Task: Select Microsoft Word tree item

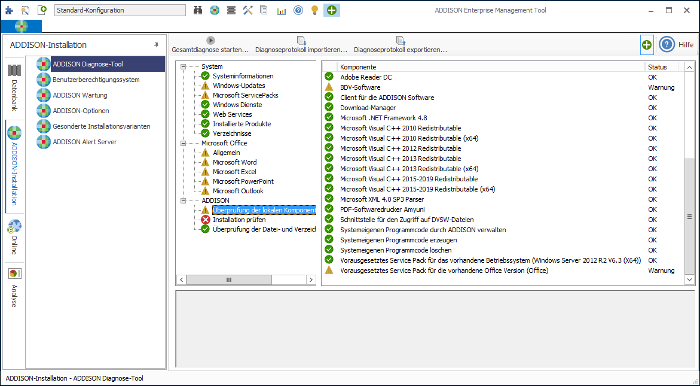Action: pos(235,162)
